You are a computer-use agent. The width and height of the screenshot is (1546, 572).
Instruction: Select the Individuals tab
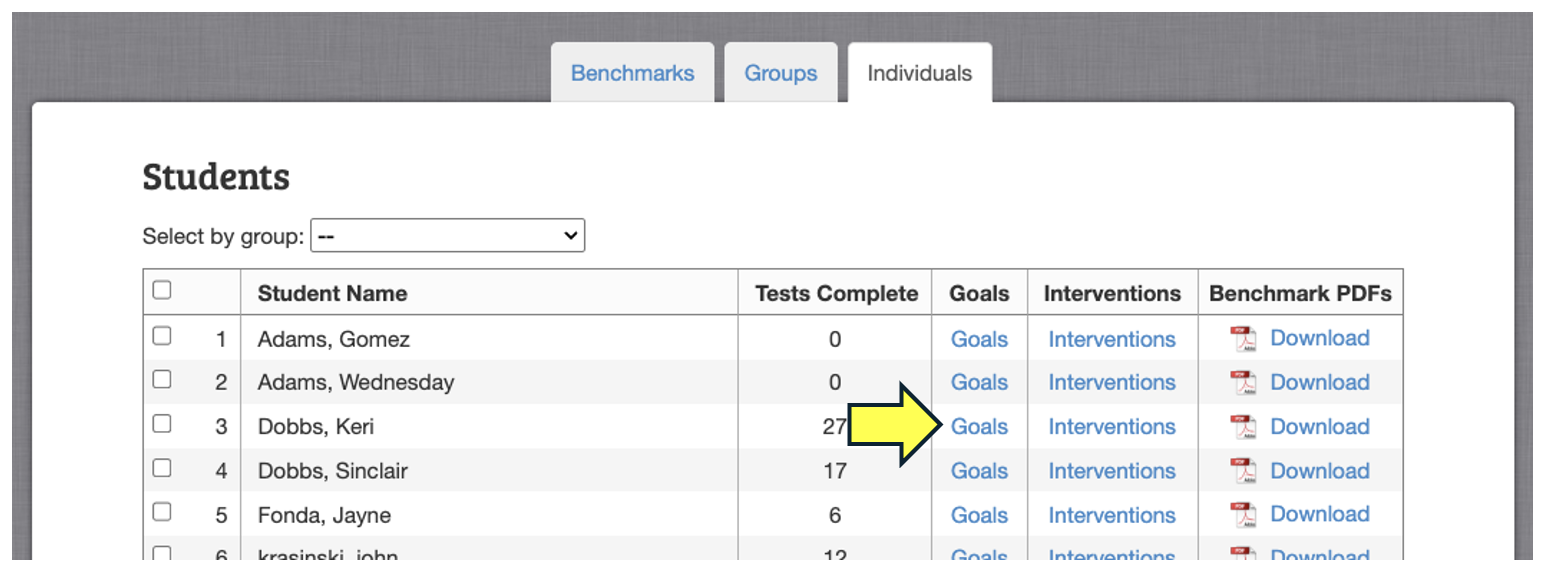(919, 73)
